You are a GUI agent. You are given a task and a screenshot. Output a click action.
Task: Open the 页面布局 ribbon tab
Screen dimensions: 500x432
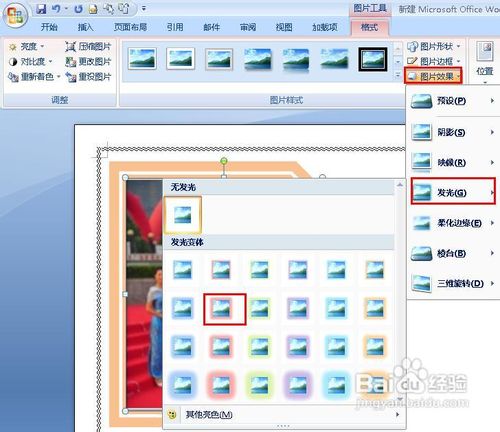130,27
